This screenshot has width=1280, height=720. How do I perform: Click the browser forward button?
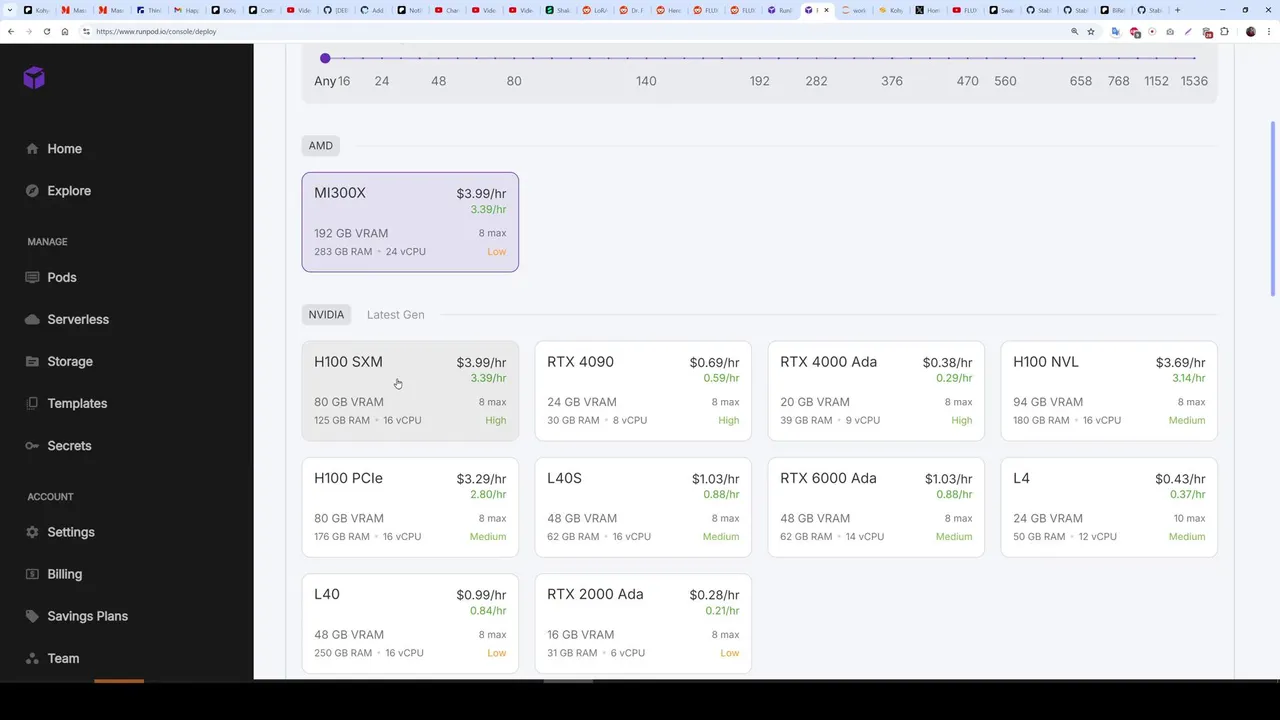pyautogui.click(x=28, y=31)
